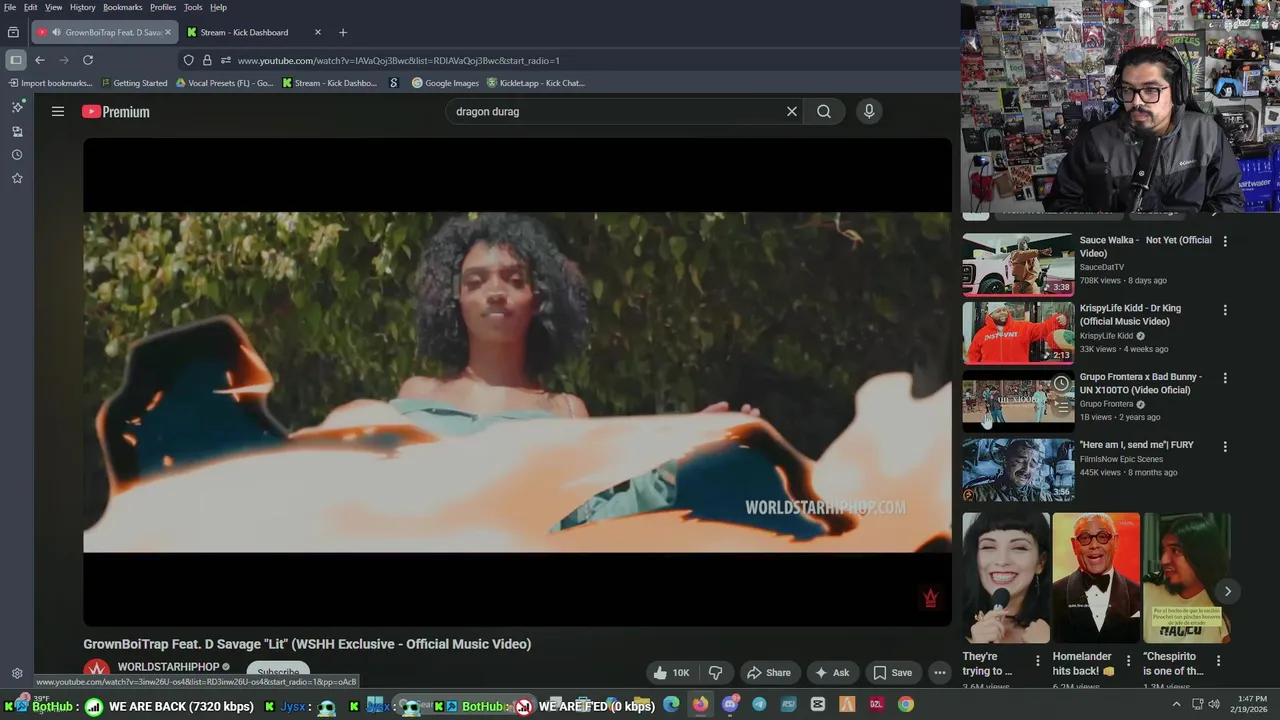Viewport: 1280px width, 720px height.
Task: Play the KrispyLife Kidd - Dr King thumbnail
Action: (x=1018, y=333)
